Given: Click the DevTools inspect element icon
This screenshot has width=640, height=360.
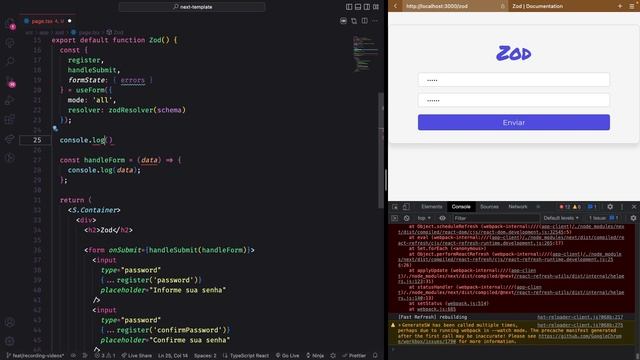Looking at the screenshot, I should 395,207.
